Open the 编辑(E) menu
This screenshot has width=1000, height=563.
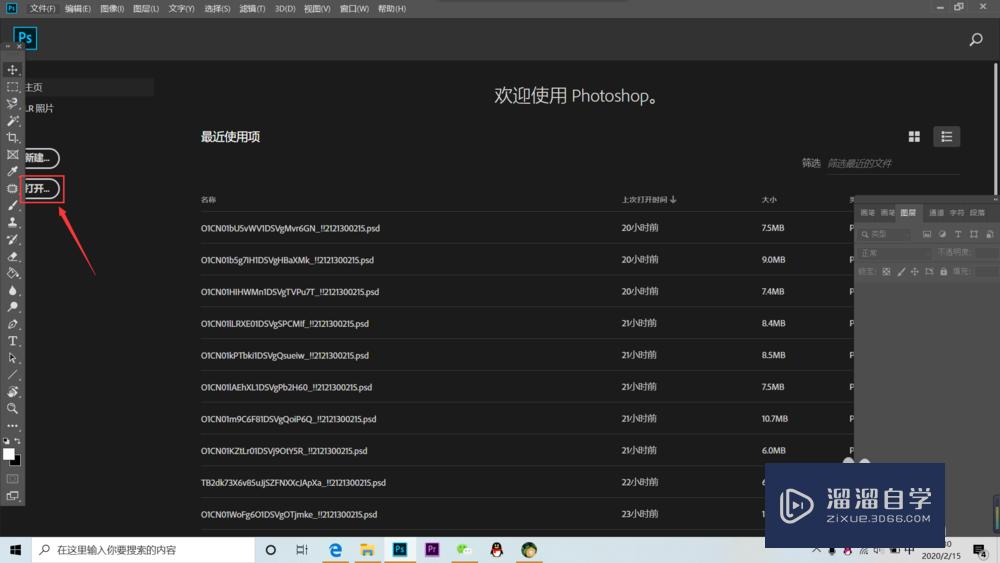78,8
